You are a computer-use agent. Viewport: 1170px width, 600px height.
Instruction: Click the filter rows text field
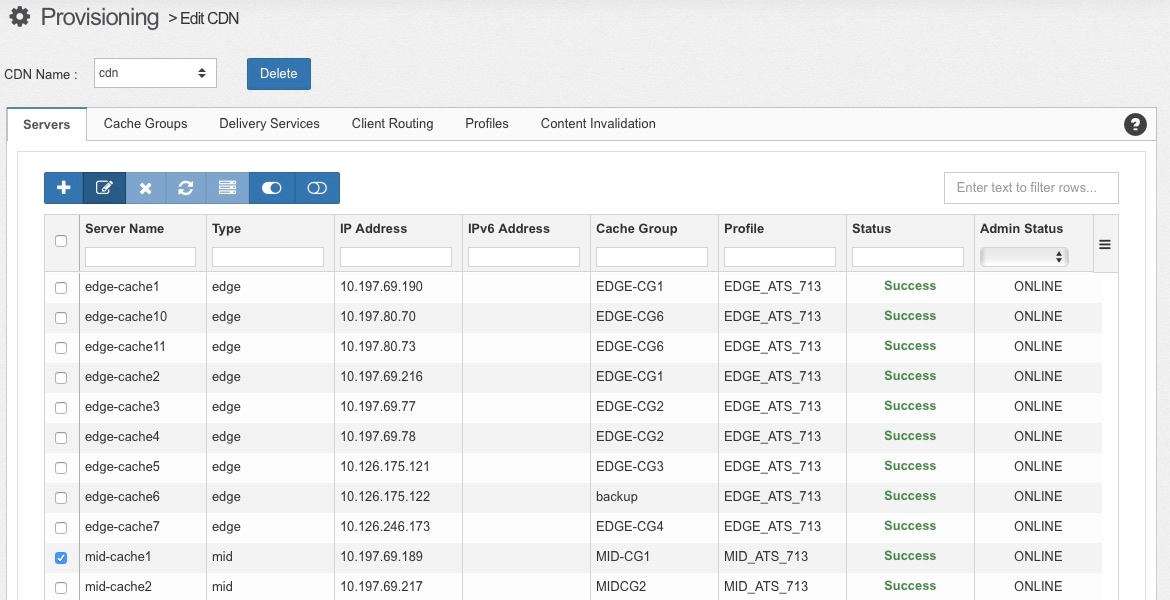tap(1031, 188)
